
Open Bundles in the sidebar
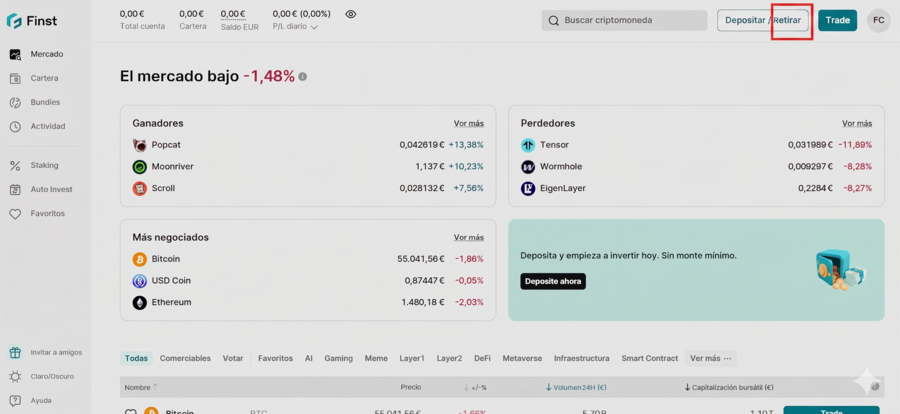45,103
